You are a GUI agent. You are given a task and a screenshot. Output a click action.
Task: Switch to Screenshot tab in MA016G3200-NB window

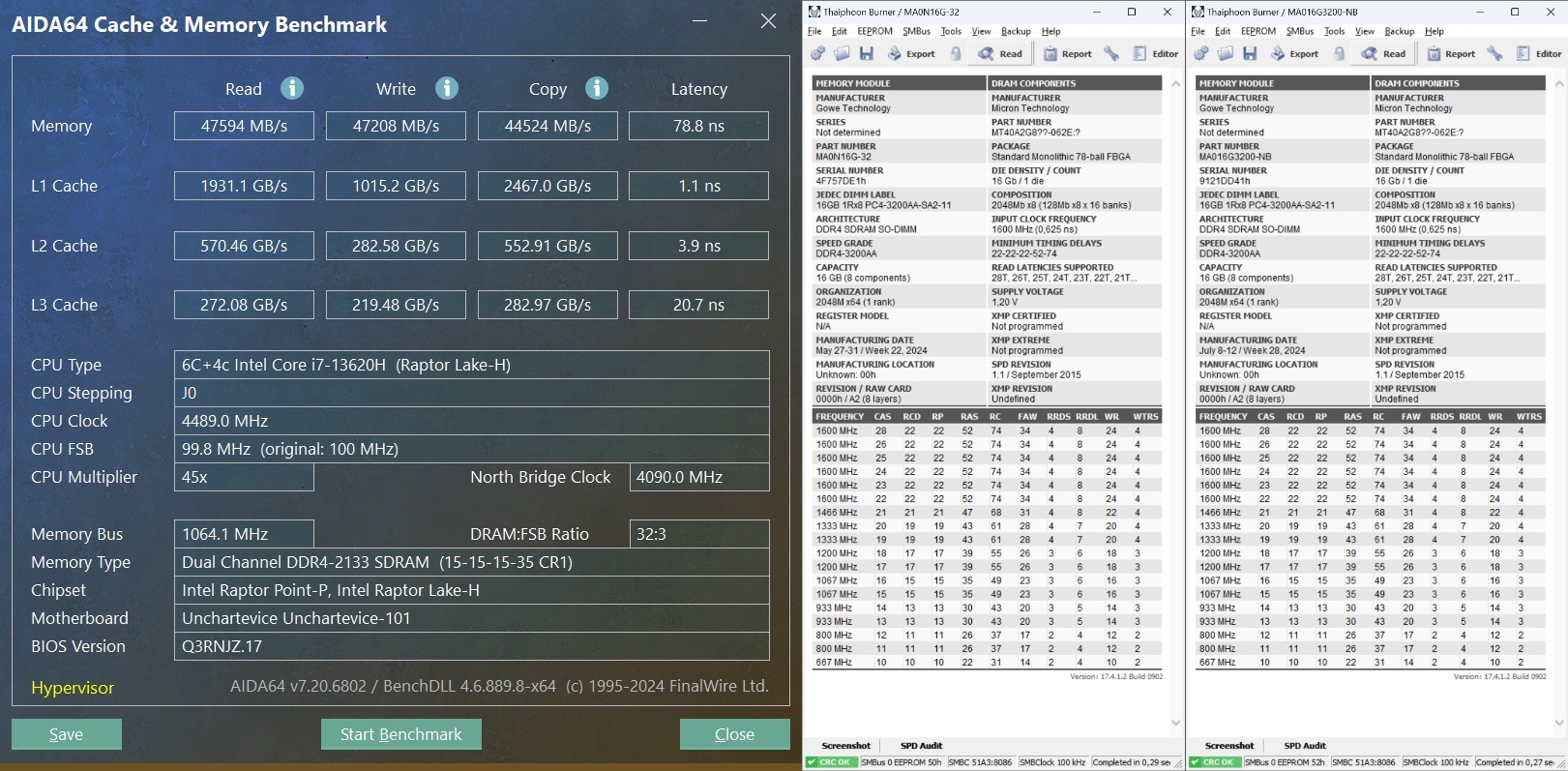(x=1229, y=746)
